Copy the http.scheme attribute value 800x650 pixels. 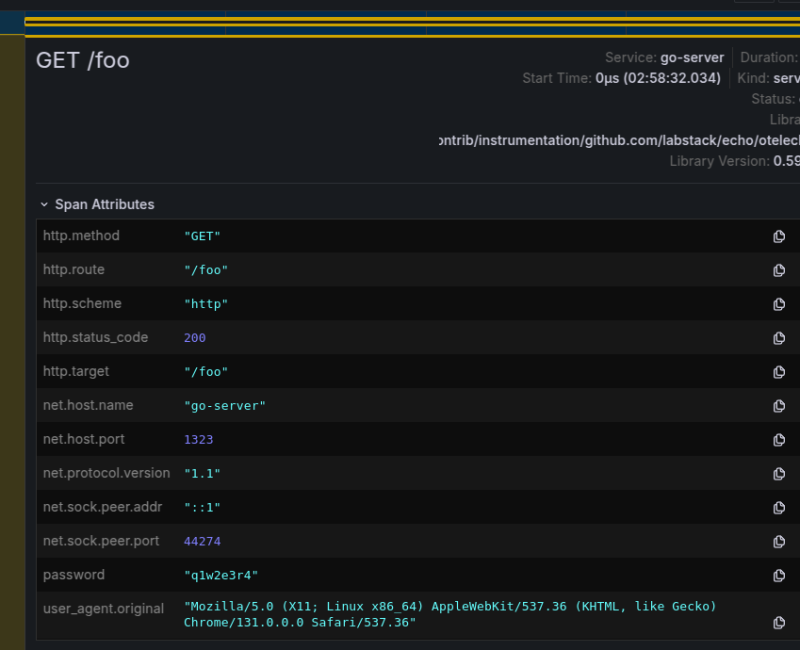pos(779,305)
